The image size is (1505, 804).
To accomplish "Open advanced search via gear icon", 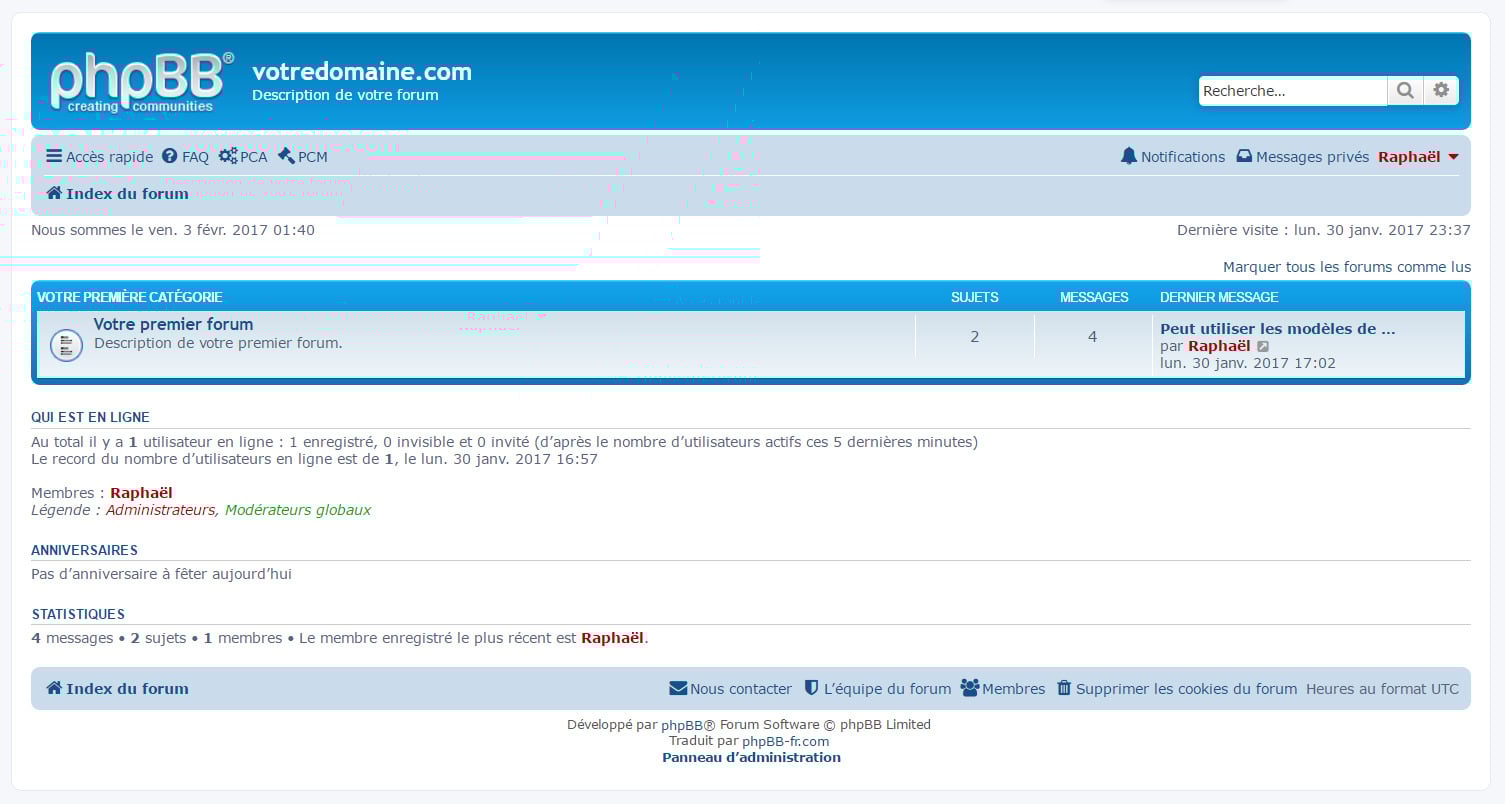I will pyautogui.click(x=1441, y=90).
